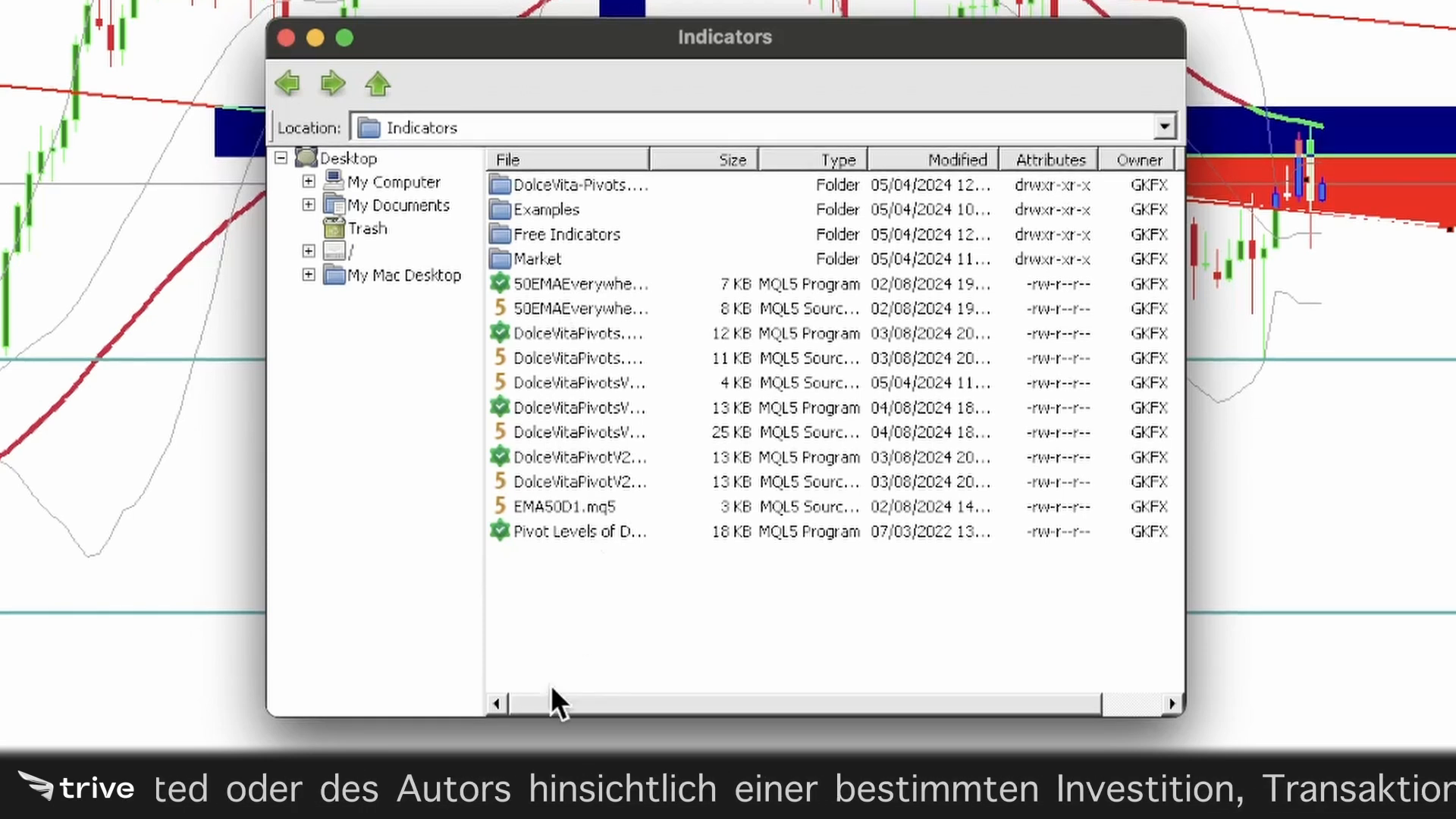This screenshot has width=1456, height=819.
Task: Click the MQL5 Program icon for 50EMAEverywhe
Action: [500, 283]
